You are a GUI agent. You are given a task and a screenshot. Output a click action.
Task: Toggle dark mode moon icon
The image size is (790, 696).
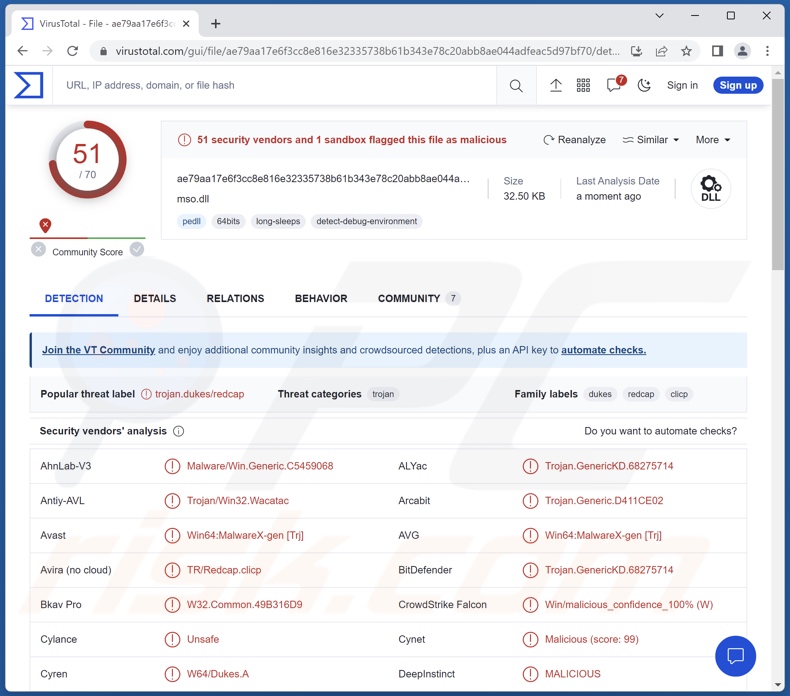644,86
